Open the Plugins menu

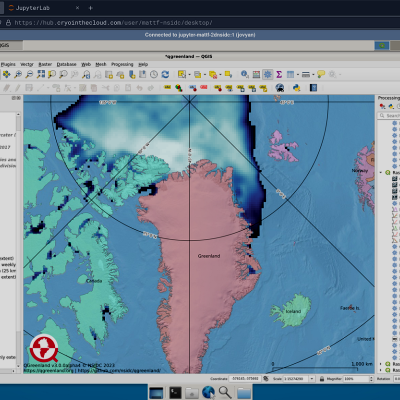(8, 64)
